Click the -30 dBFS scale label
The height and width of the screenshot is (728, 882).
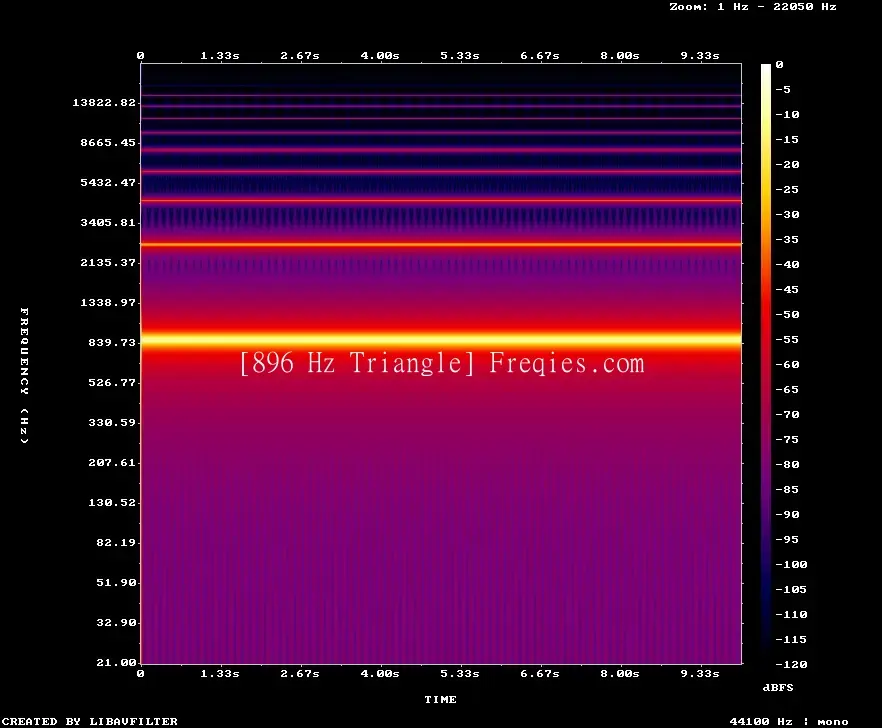click(787, 214)
